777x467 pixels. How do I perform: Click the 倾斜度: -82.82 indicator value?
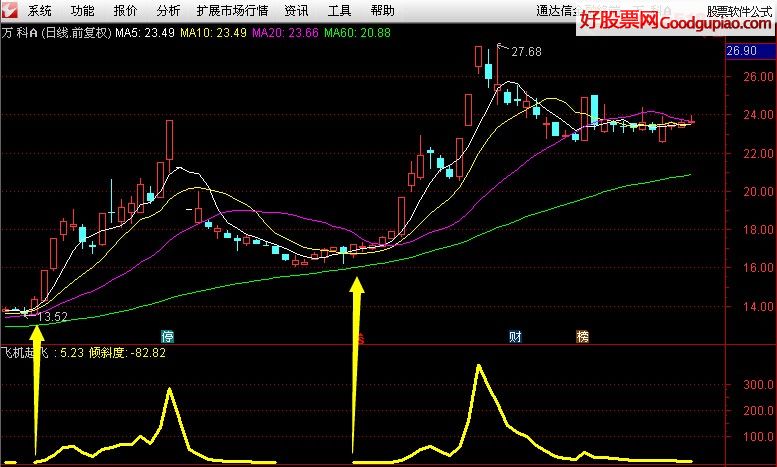point(127,353)
